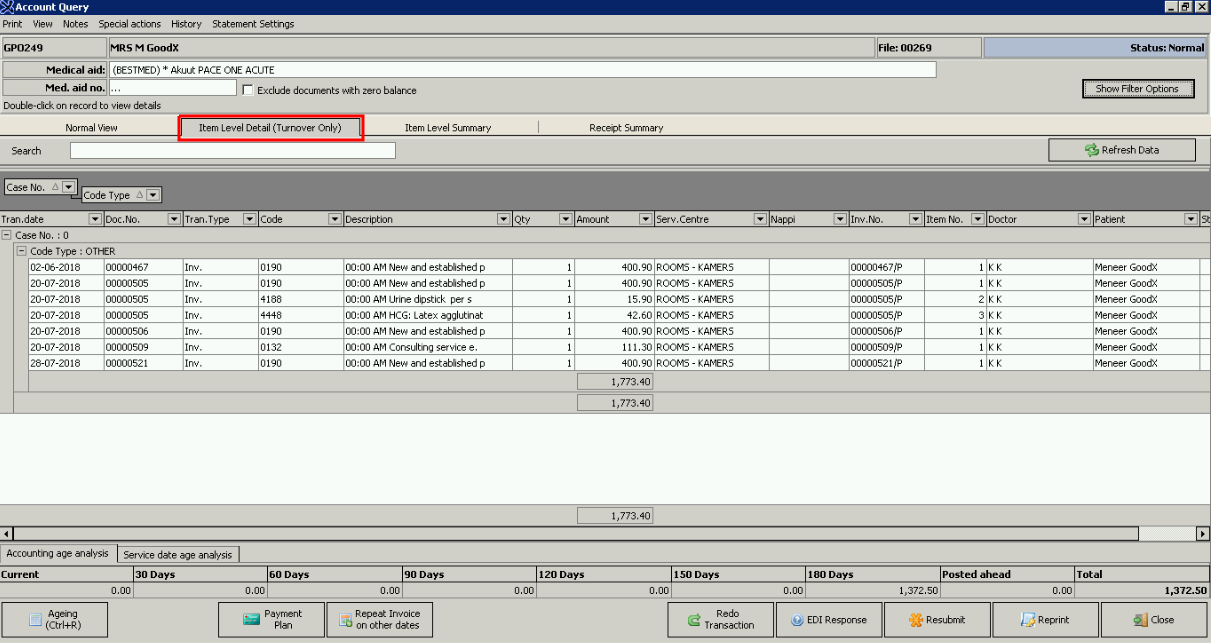Image resolution: width=1211 pixels, height=643 pixels.
Task: Click the Refresh Data icon button
Action: pyautogui.click(x=1121, y=150)
